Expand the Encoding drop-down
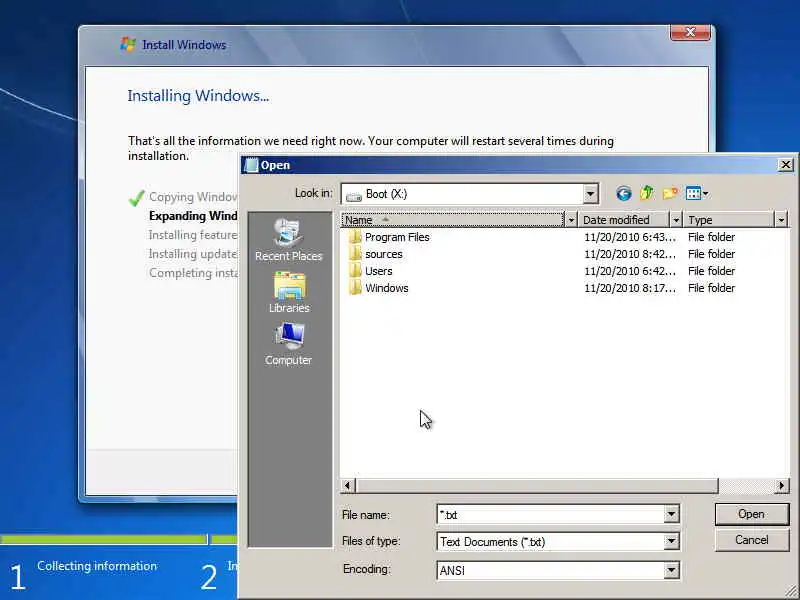 (x=671, y=570)
